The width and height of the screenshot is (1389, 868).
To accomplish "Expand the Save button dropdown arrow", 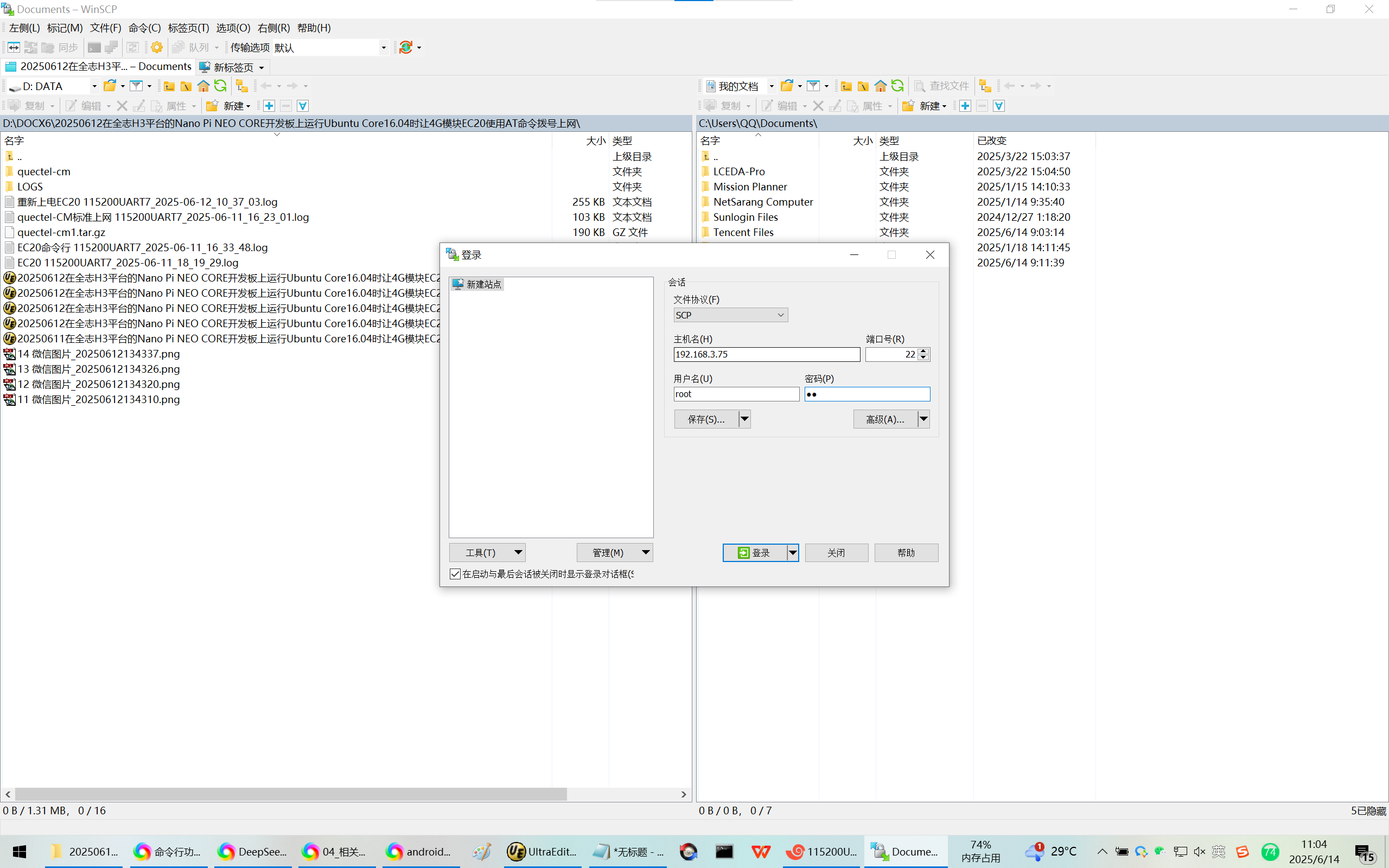I will tap(744, 420).
